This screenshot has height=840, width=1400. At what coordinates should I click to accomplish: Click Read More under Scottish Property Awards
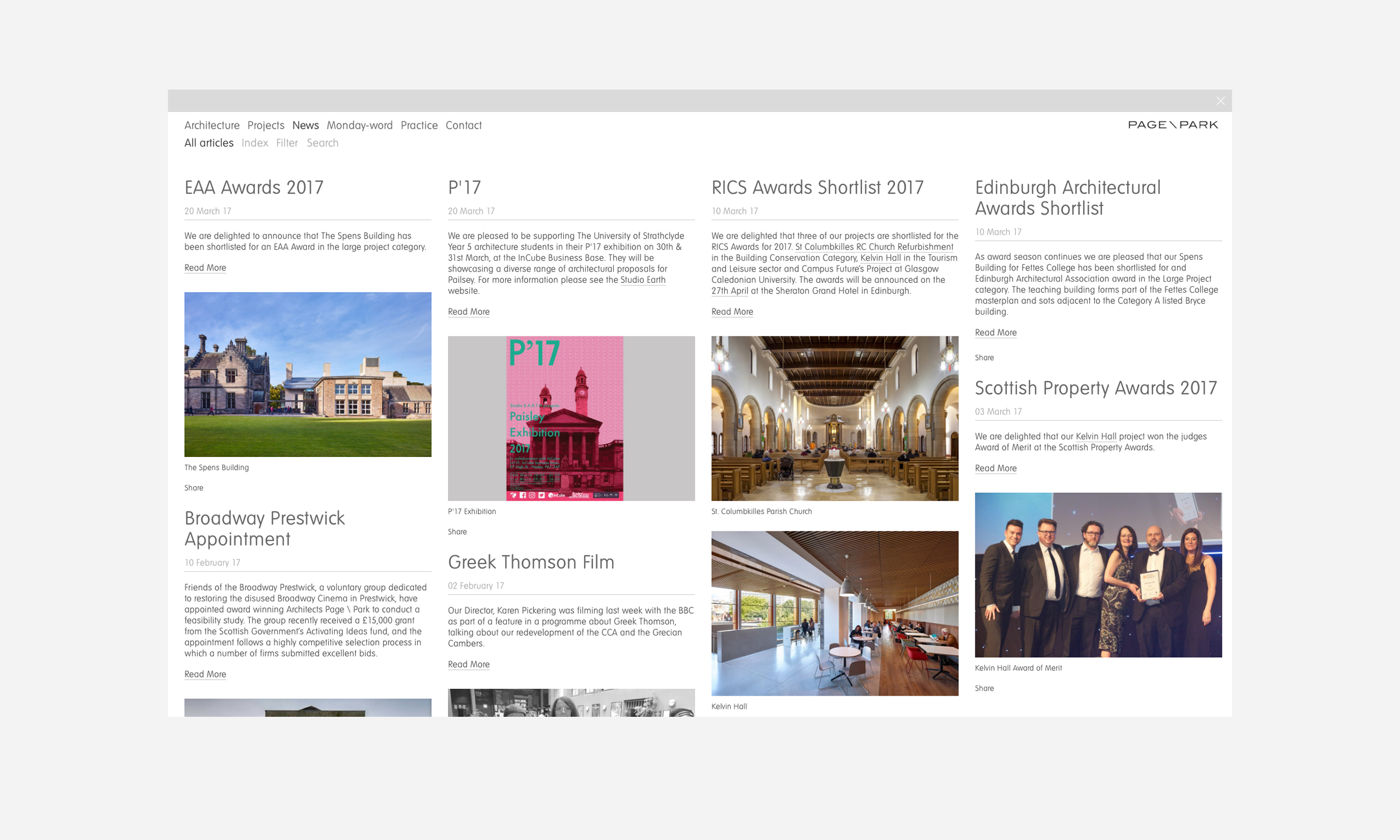coord(995,468)
